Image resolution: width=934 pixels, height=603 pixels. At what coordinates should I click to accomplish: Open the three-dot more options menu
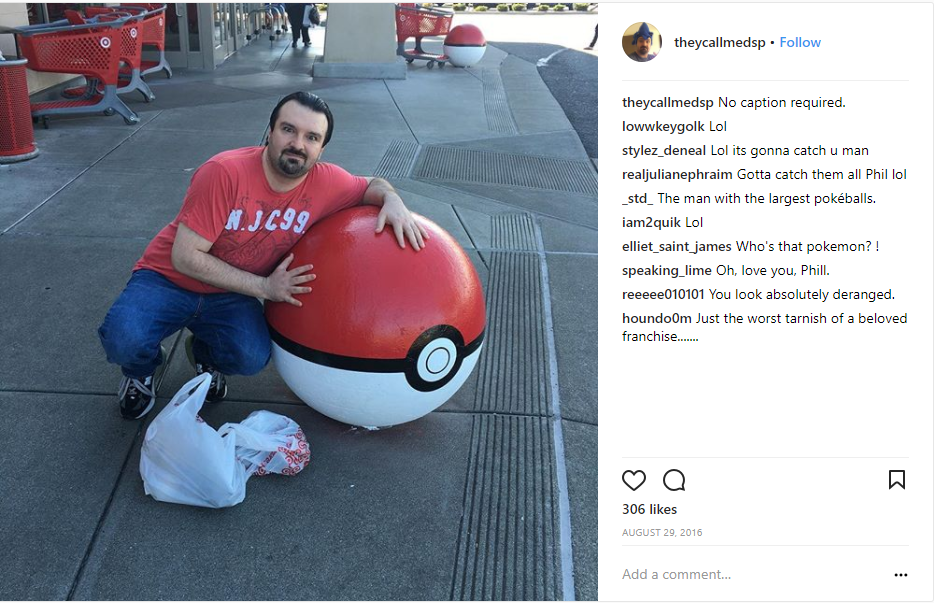coord(901,574)
